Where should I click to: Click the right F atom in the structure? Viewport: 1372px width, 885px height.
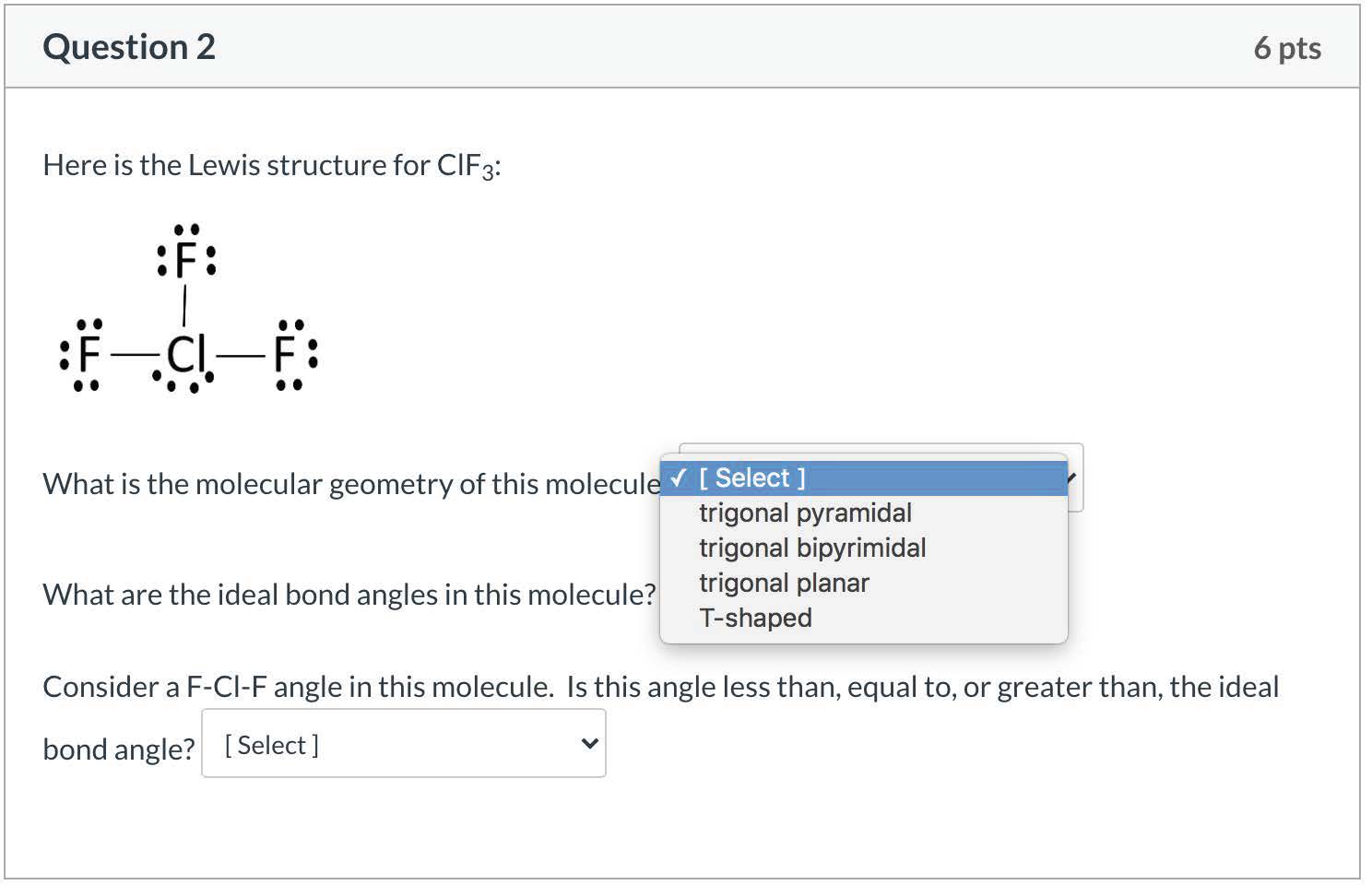click(x=286, y=354)
